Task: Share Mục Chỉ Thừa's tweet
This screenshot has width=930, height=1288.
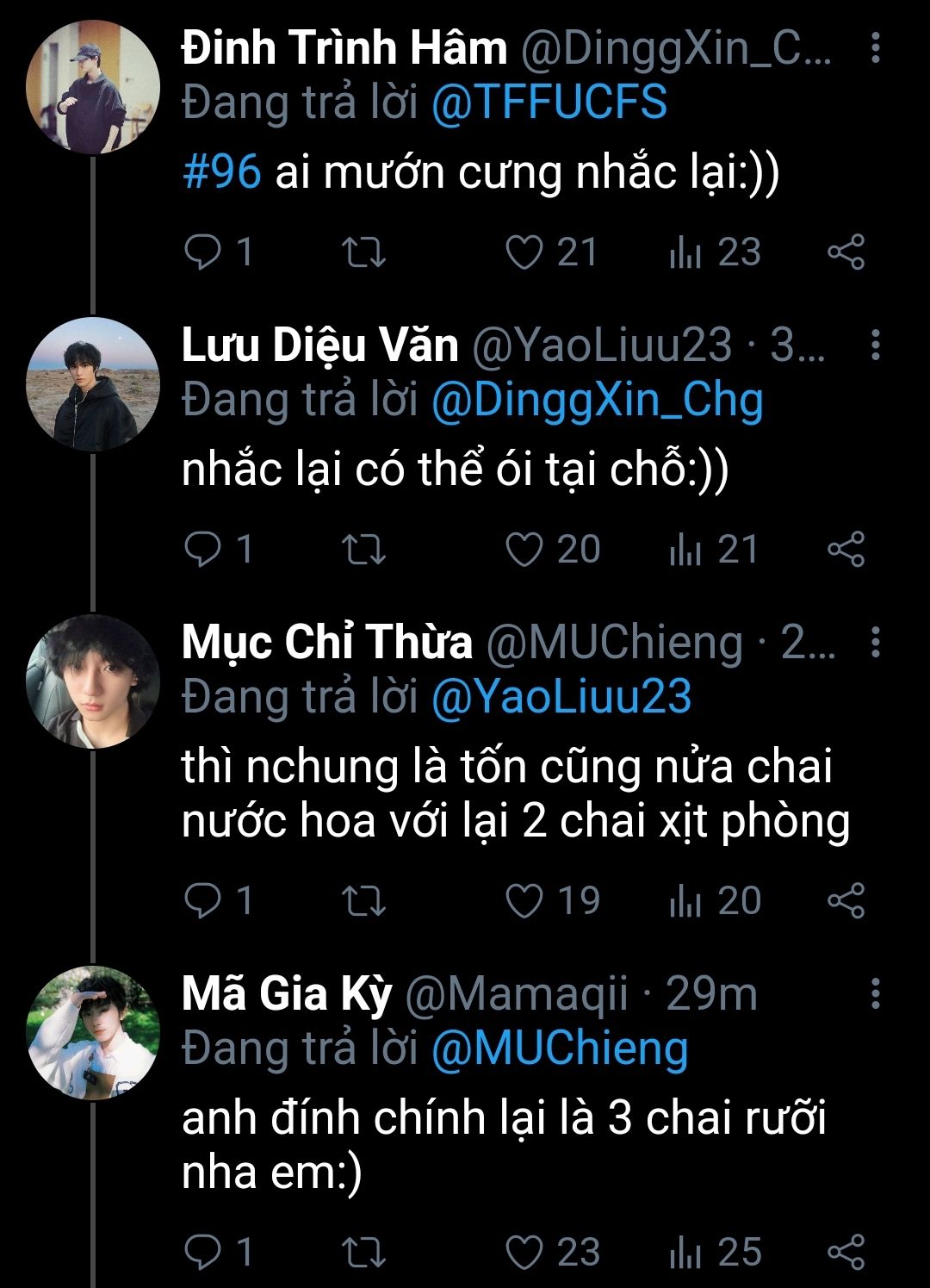Action: (846, 900)
